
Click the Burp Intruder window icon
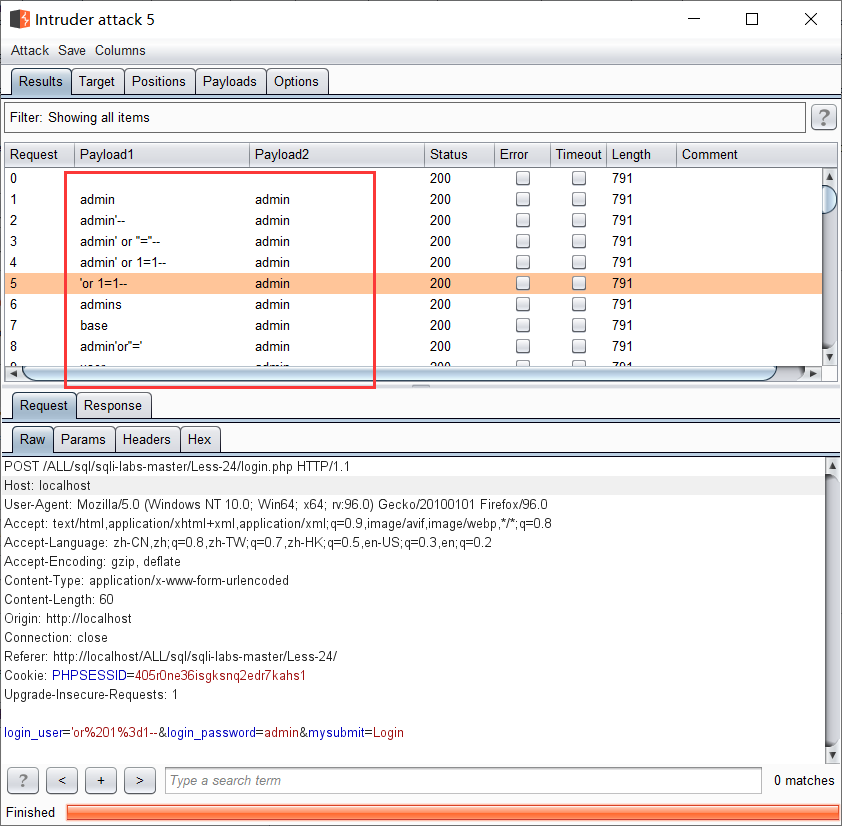tap(20, 19)
